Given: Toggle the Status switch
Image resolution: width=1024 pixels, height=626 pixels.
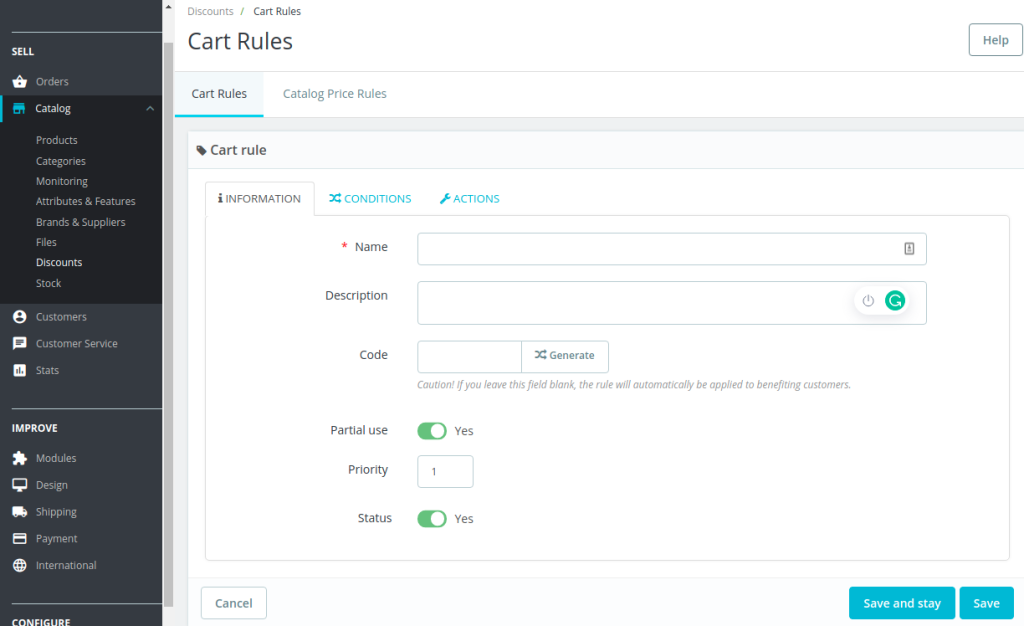Looking at the screenshot, I should tap(432, 519).
